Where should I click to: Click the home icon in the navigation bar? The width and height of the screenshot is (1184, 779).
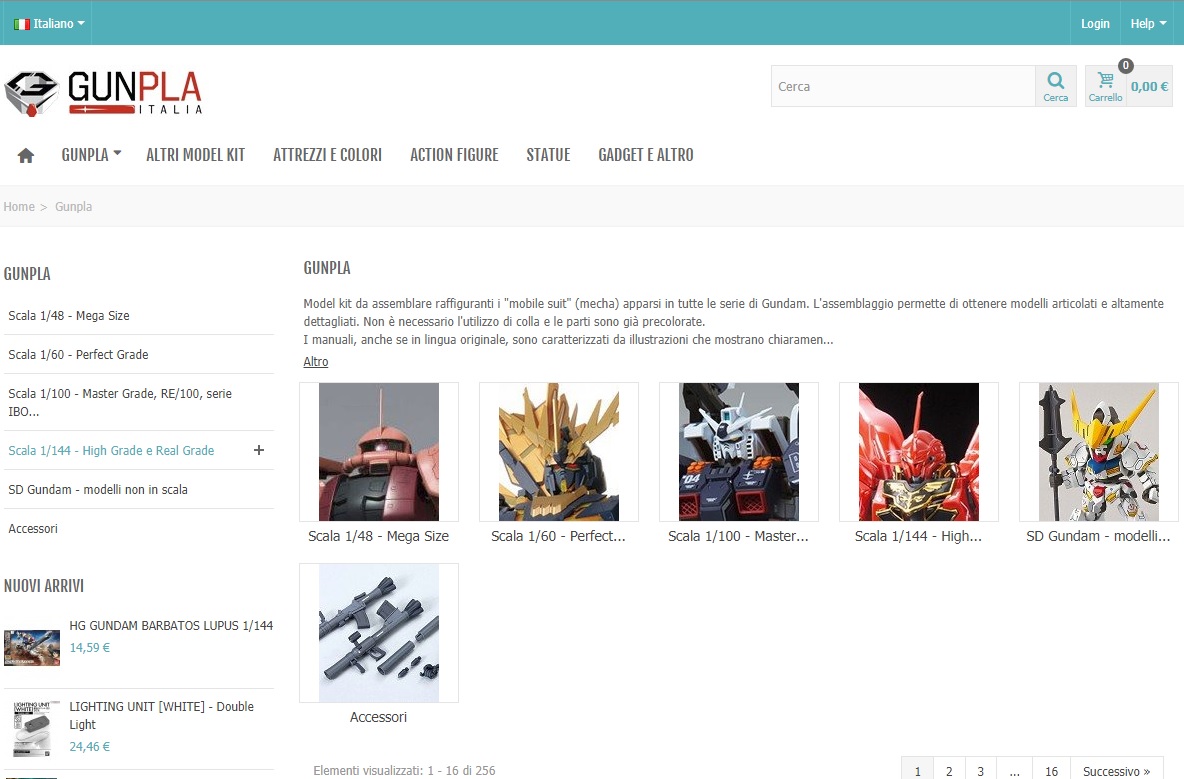click(x=25, y=154)
